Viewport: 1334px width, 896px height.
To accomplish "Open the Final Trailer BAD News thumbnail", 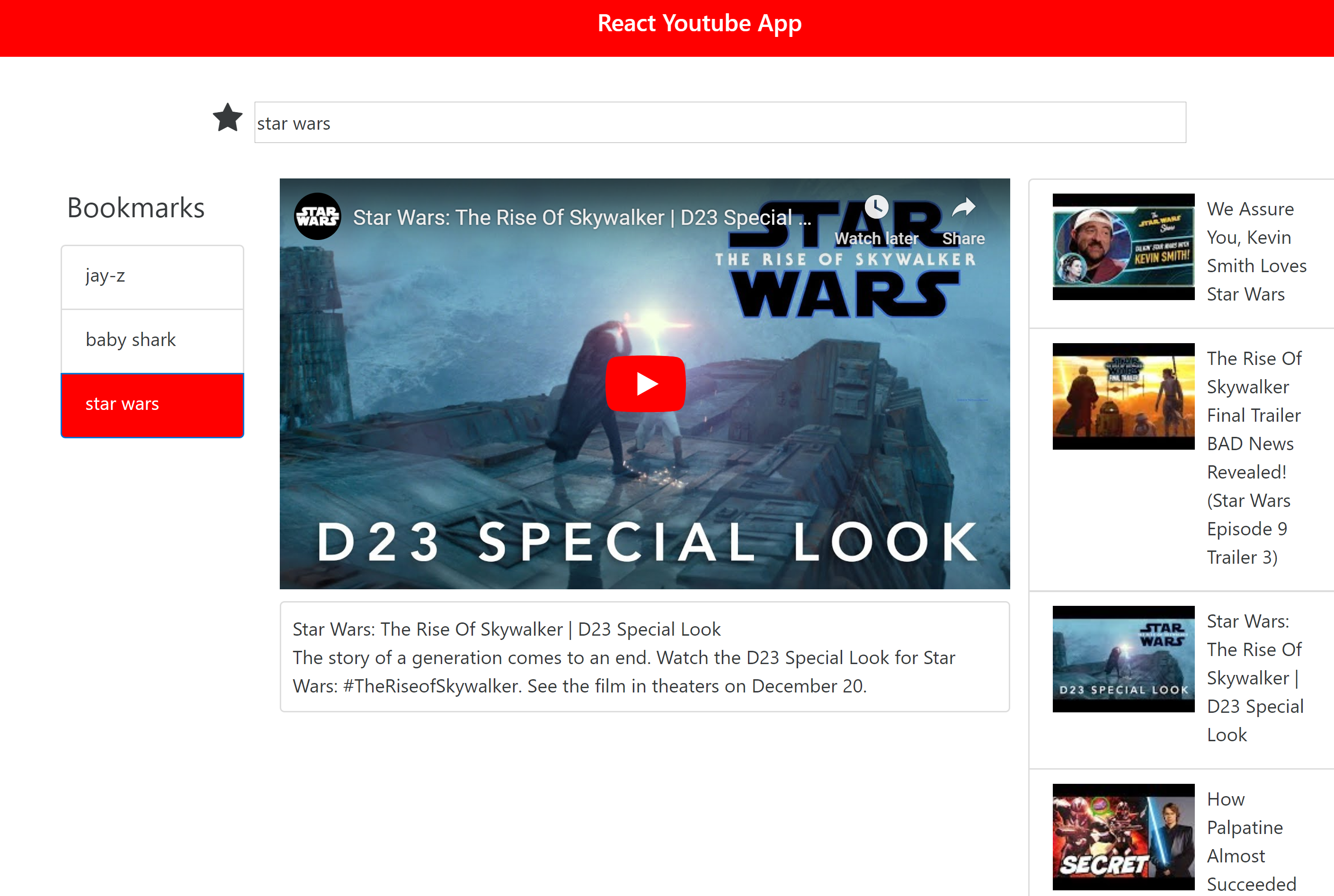I will (1123, 396).
